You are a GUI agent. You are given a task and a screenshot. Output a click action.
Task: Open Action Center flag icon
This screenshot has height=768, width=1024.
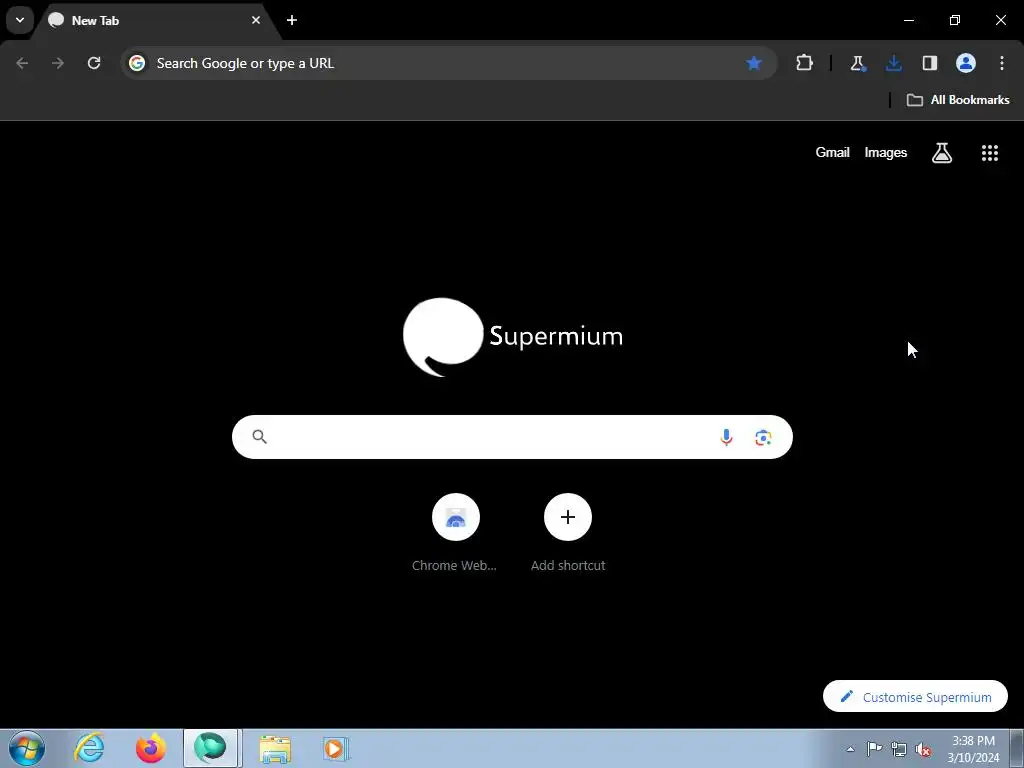click(874, 749)
